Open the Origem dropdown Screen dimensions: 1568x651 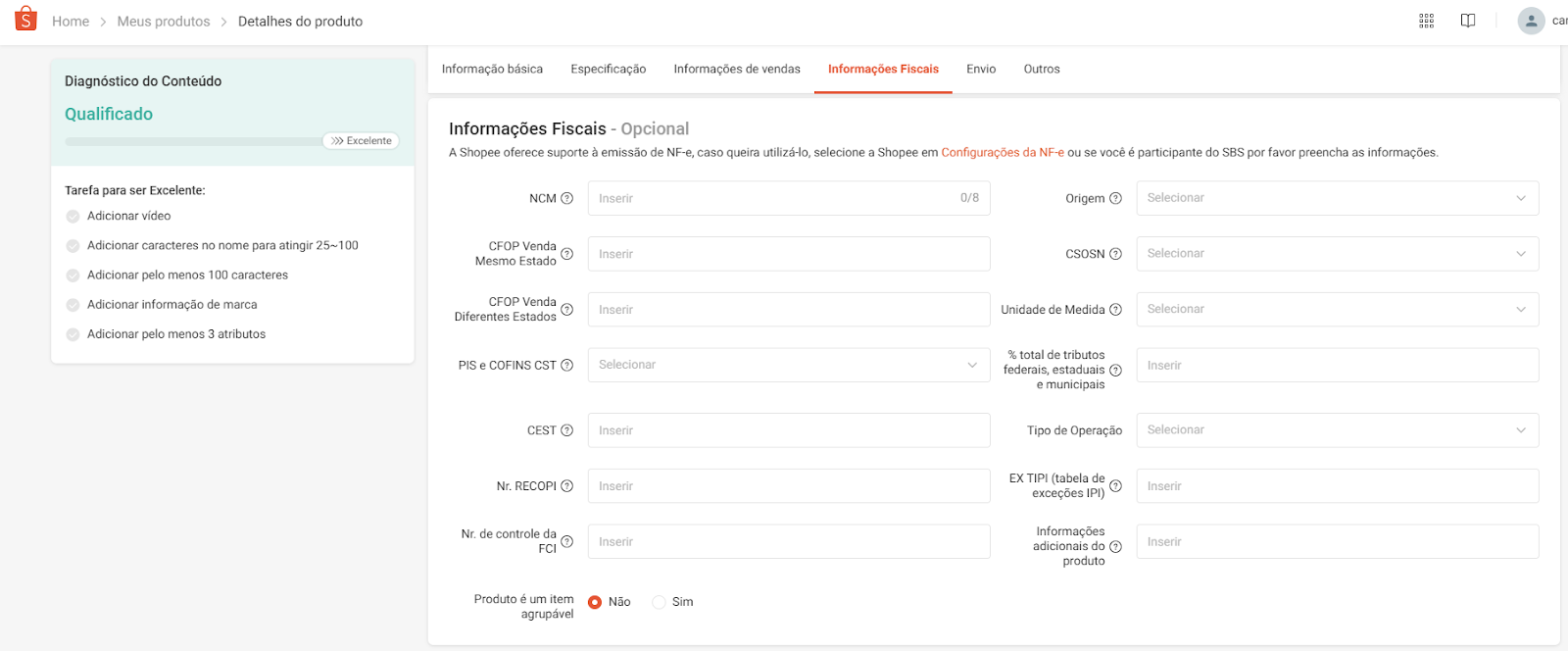pos(1337,197)
